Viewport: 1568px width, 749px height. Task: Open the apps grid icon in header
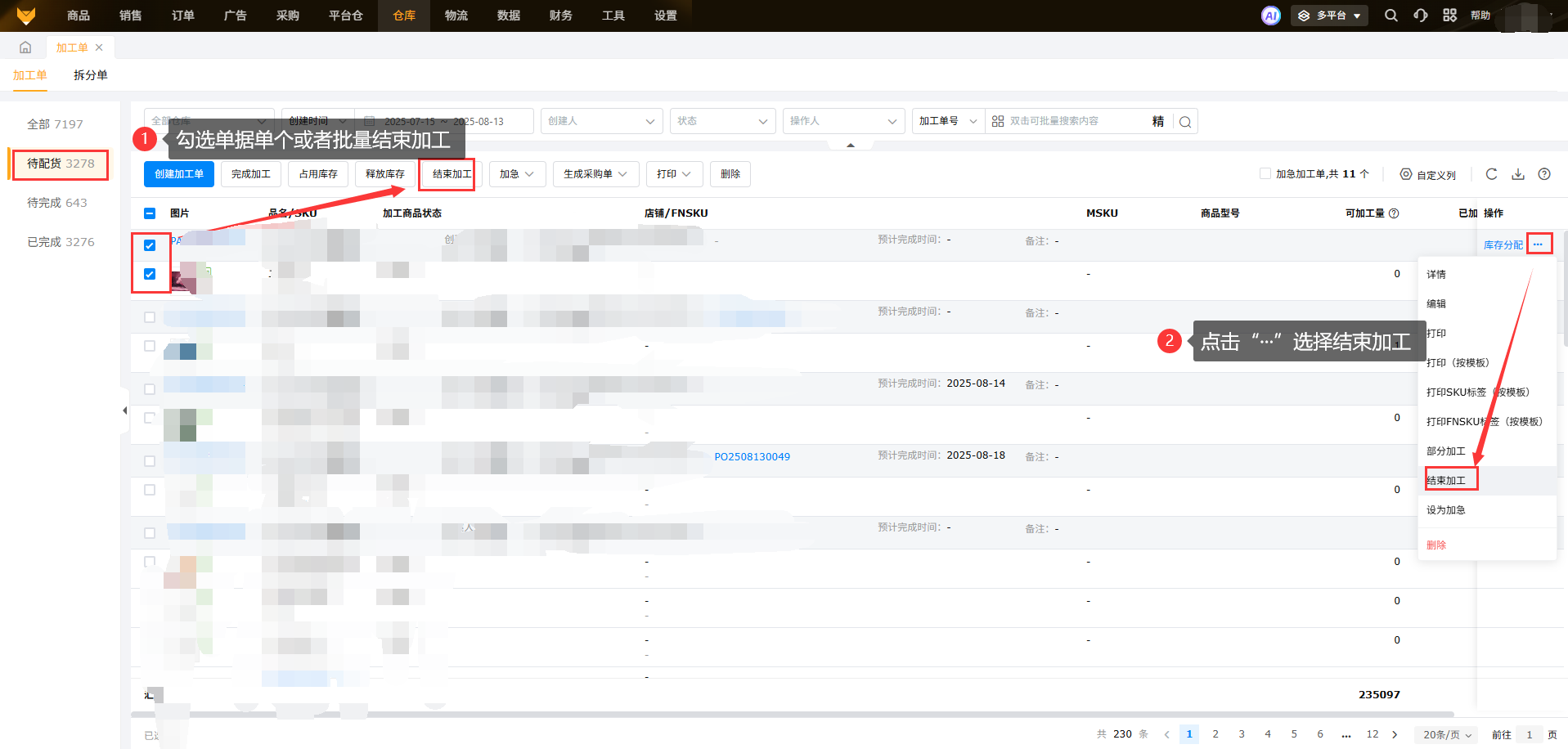(1449, 16)
